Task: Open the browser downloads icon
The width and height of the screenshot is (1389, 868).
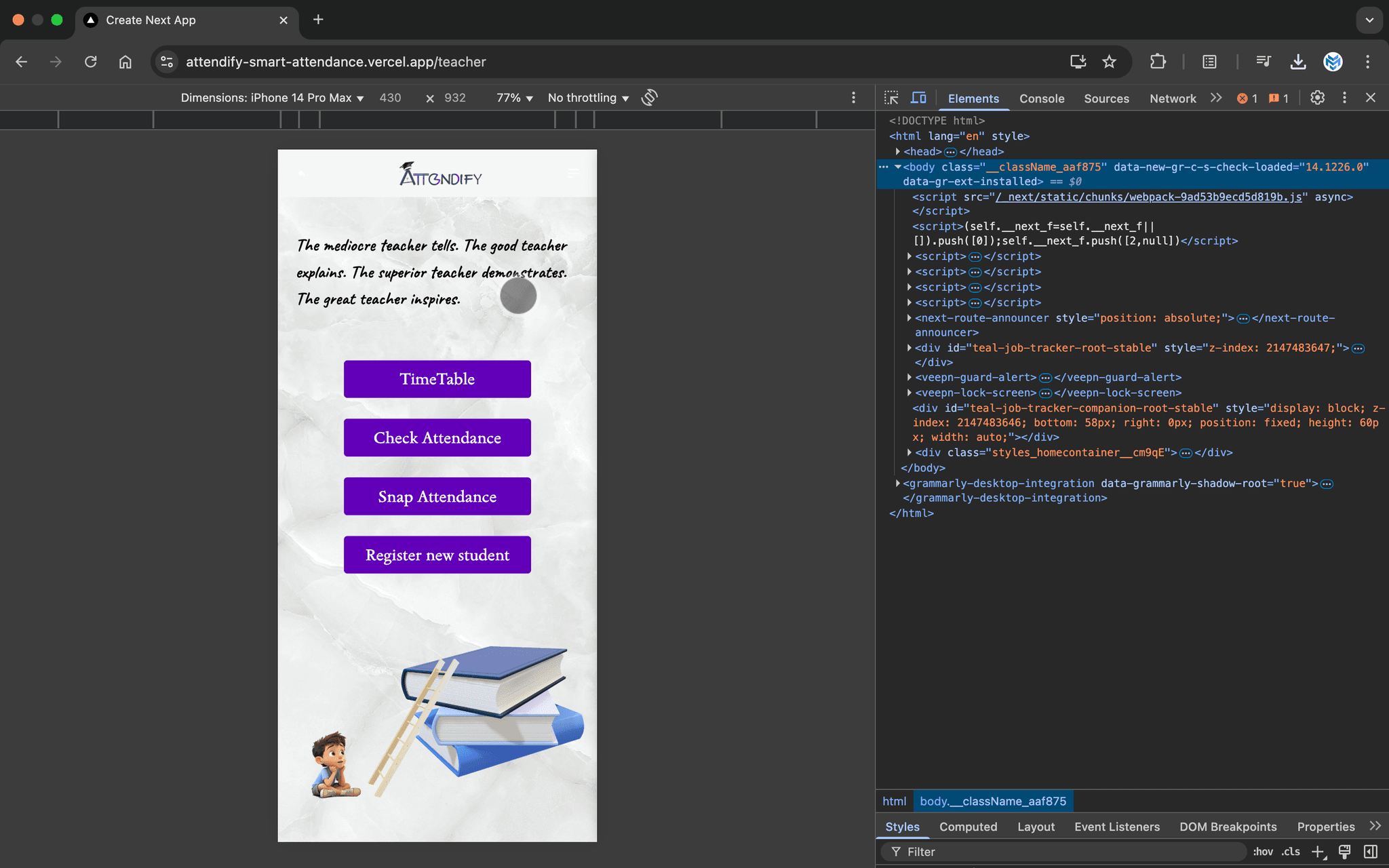Action: pos(1297,62)
